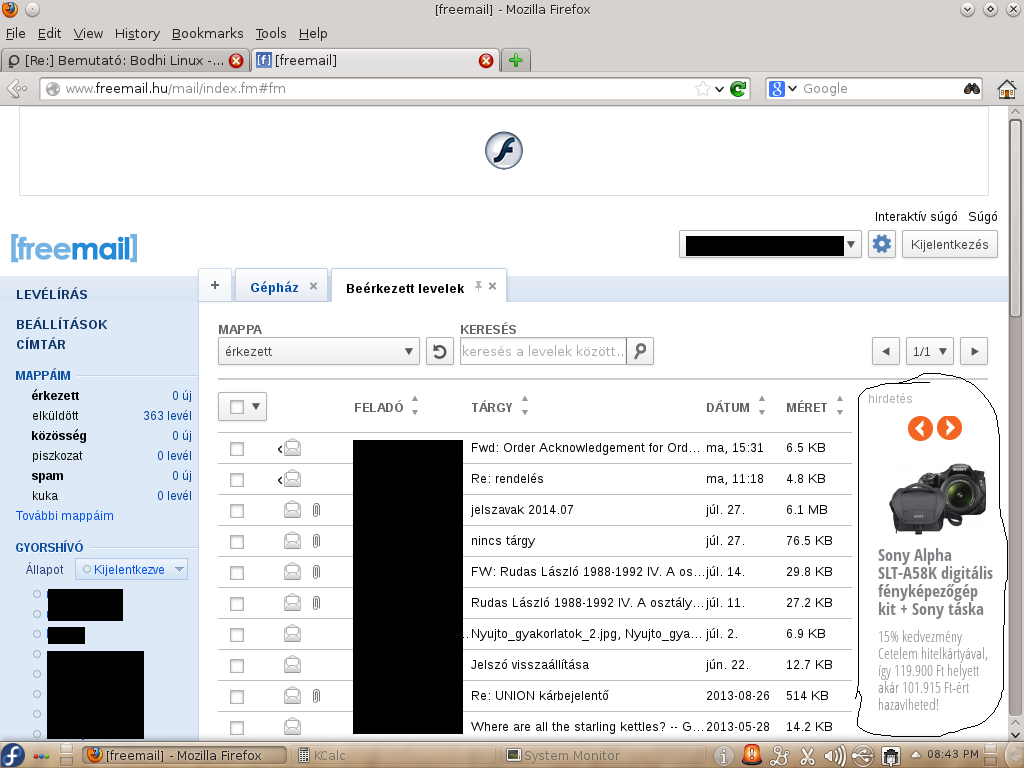Screen dimensions: 1024x768
Task: Click Firefox reload button in address bar
Action: [738, 89]
